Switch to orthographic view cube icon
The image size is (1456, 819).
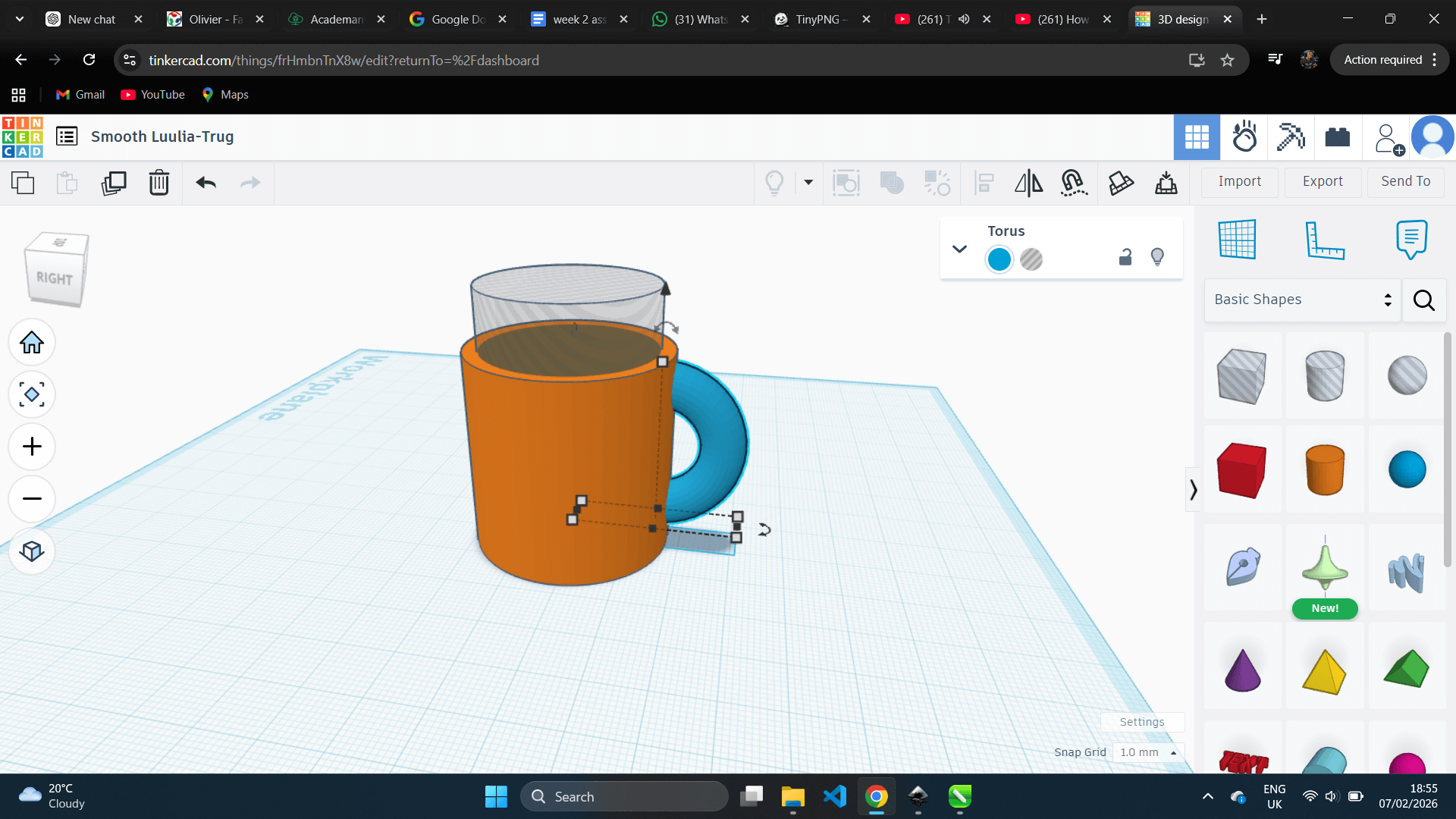point(32,551)
